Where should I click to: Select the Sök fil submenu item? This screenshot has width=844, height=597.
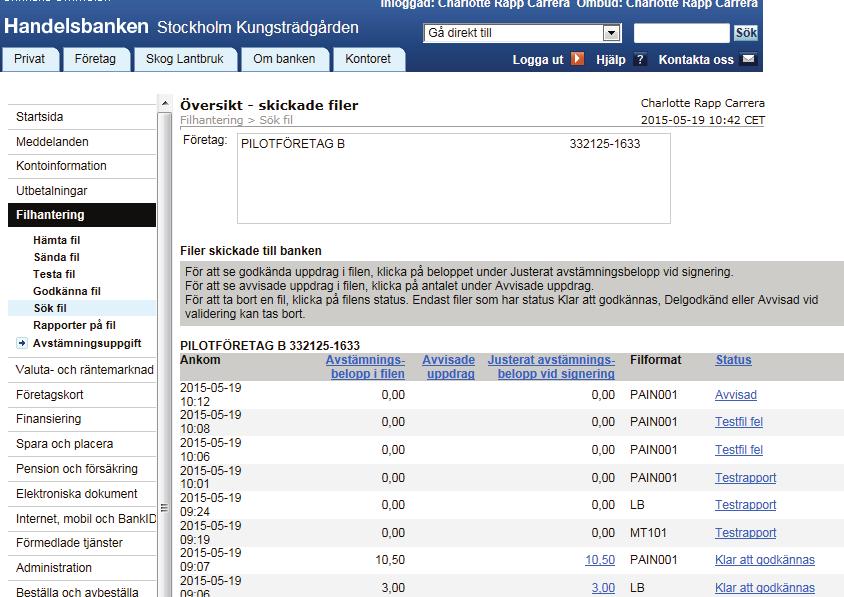point(82,308)
